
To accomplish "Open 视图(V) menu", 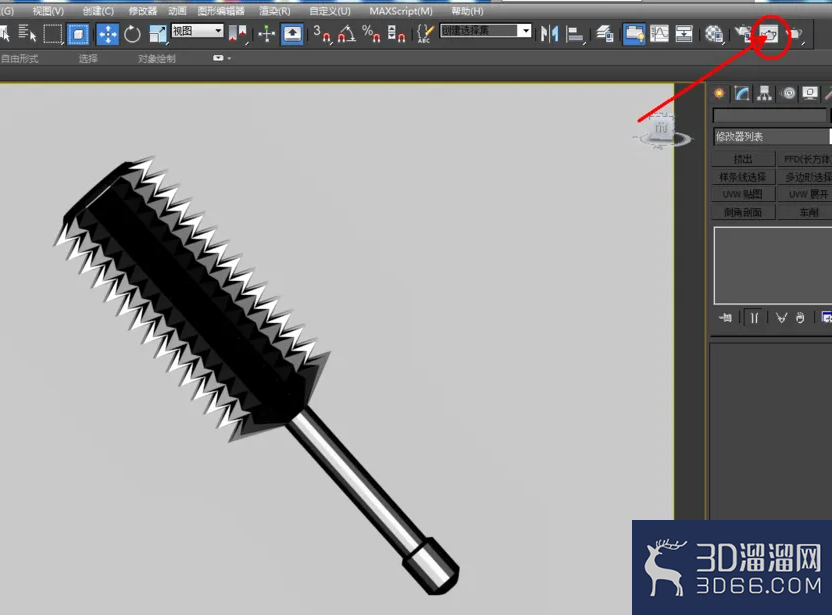I will pyautogui.click(x=48, y=11).
